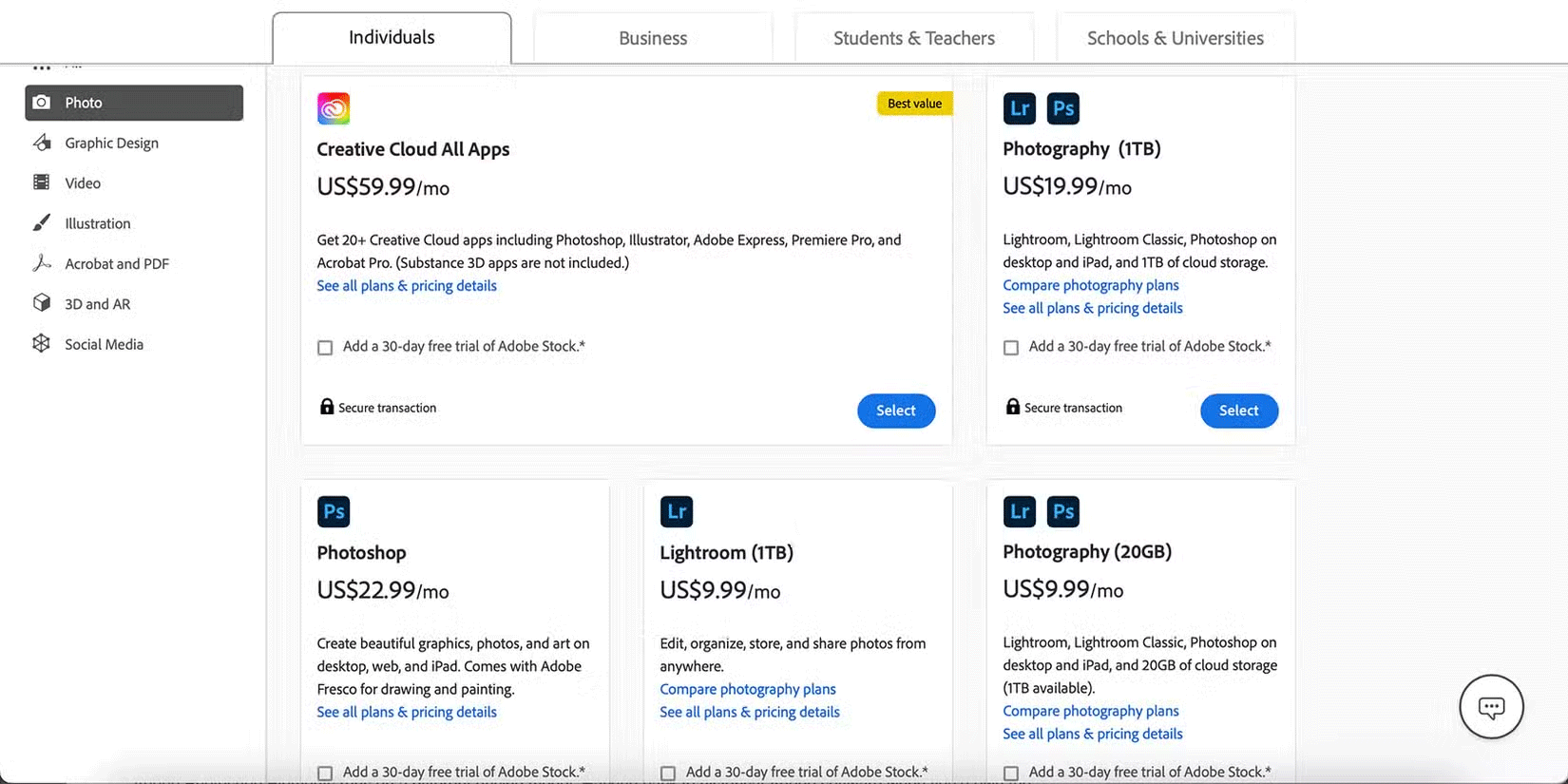This screenshot has height=784, width=1568.
Task: Click the Social Media sidebar icon
Action: click(x=42, y=344)
